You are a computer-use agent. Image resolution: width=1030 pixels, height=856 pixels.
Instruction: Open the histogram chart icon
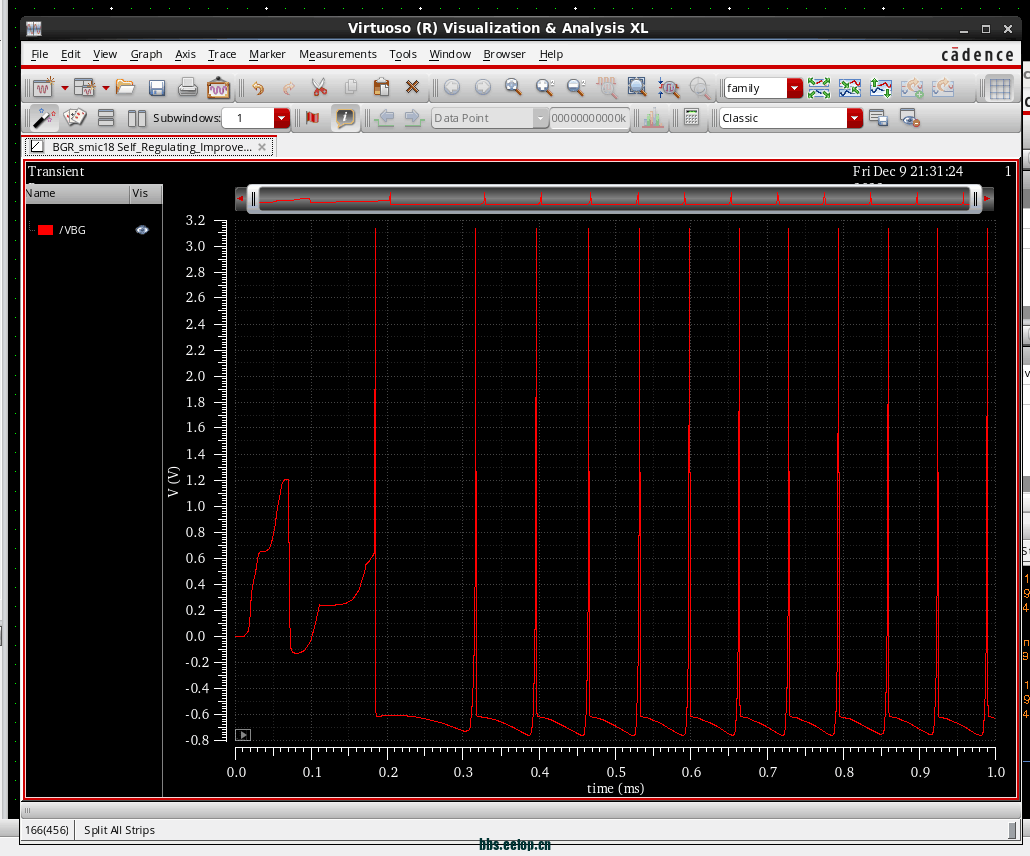click(652, 118)
